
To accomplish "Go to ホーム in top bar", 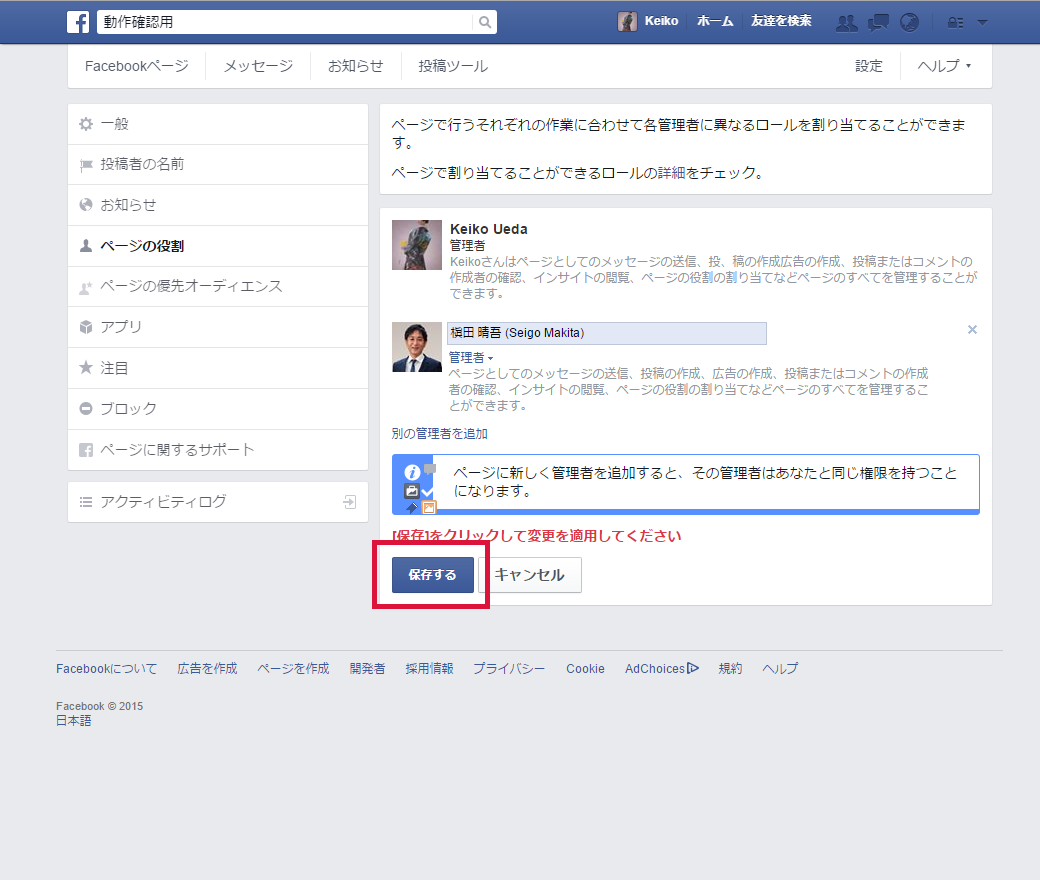I will (x=715, y=21).
